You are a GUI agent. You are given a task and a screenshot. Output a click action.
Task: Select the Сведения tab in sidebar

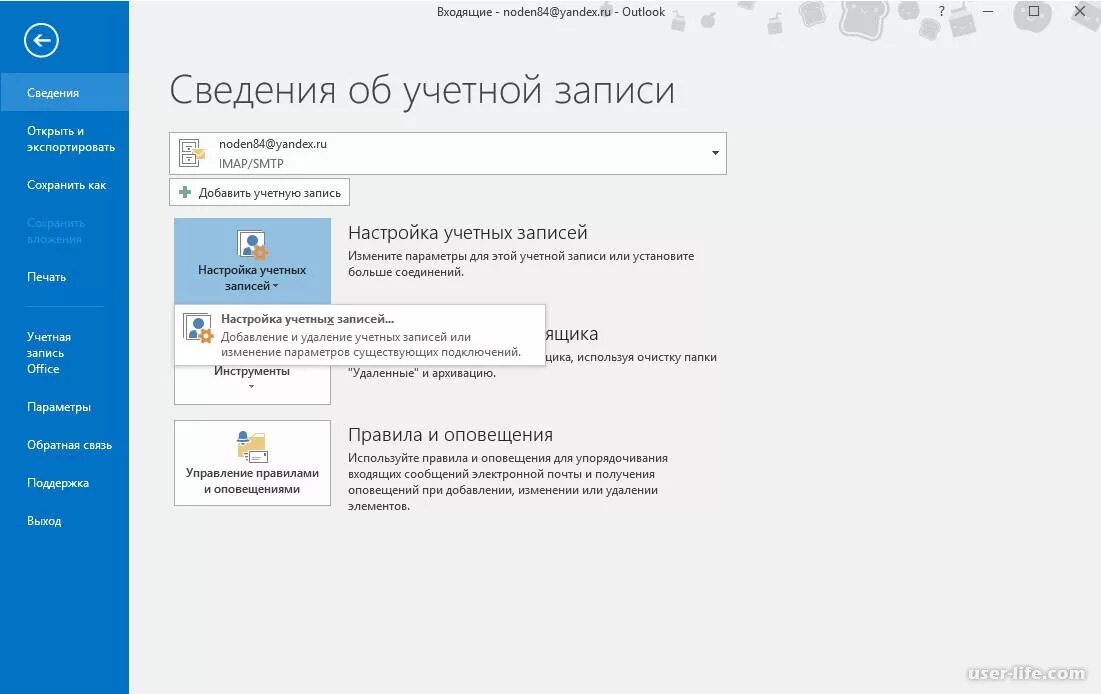pyautogui.click(x=65, y=93)
